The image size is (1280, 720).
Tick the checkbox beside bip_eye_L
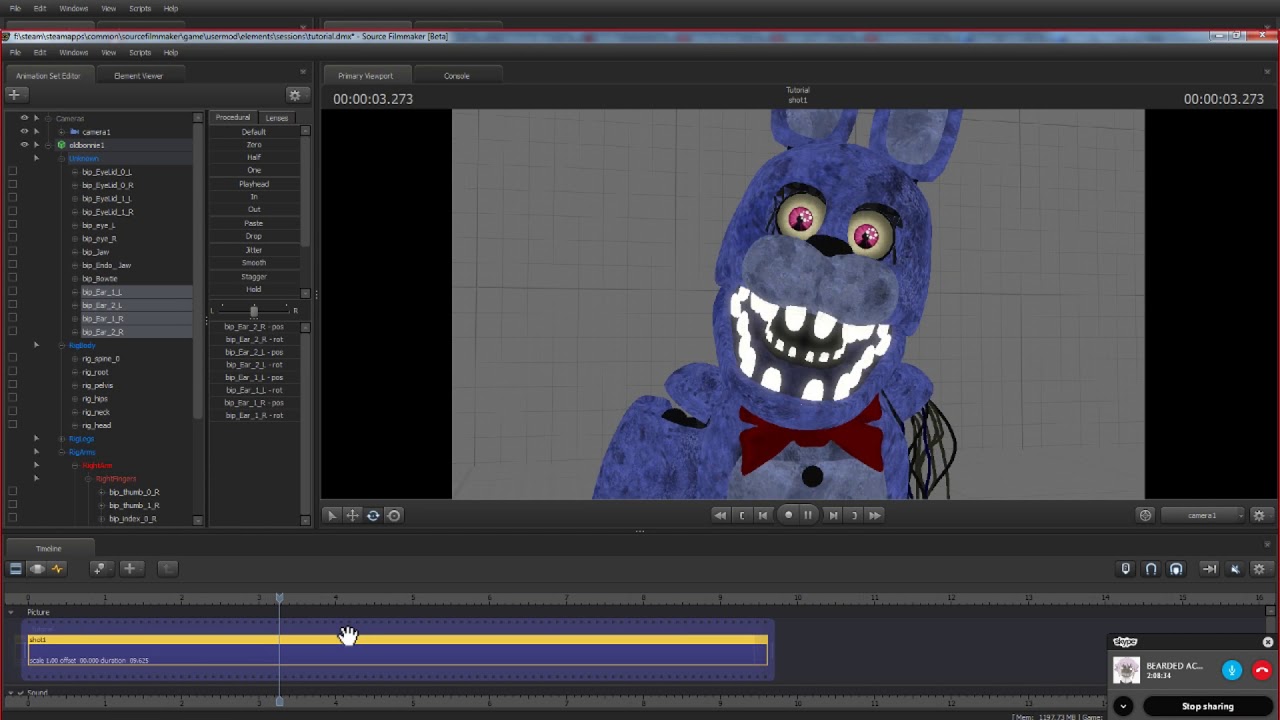point(12,225)
